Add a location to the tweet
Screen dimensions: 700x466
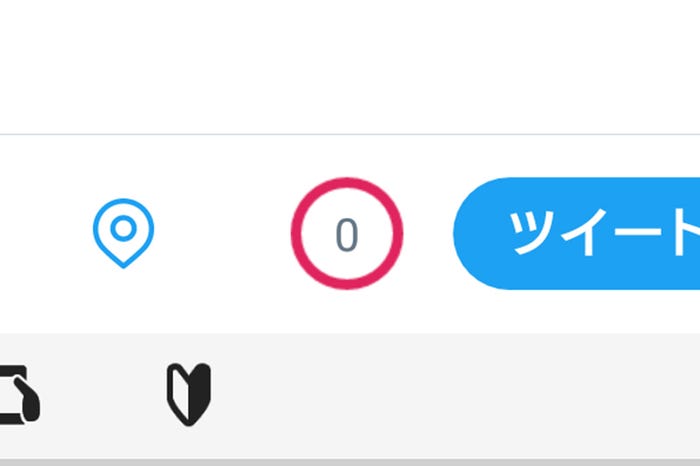pyautogui.click(x=123, y=232)
